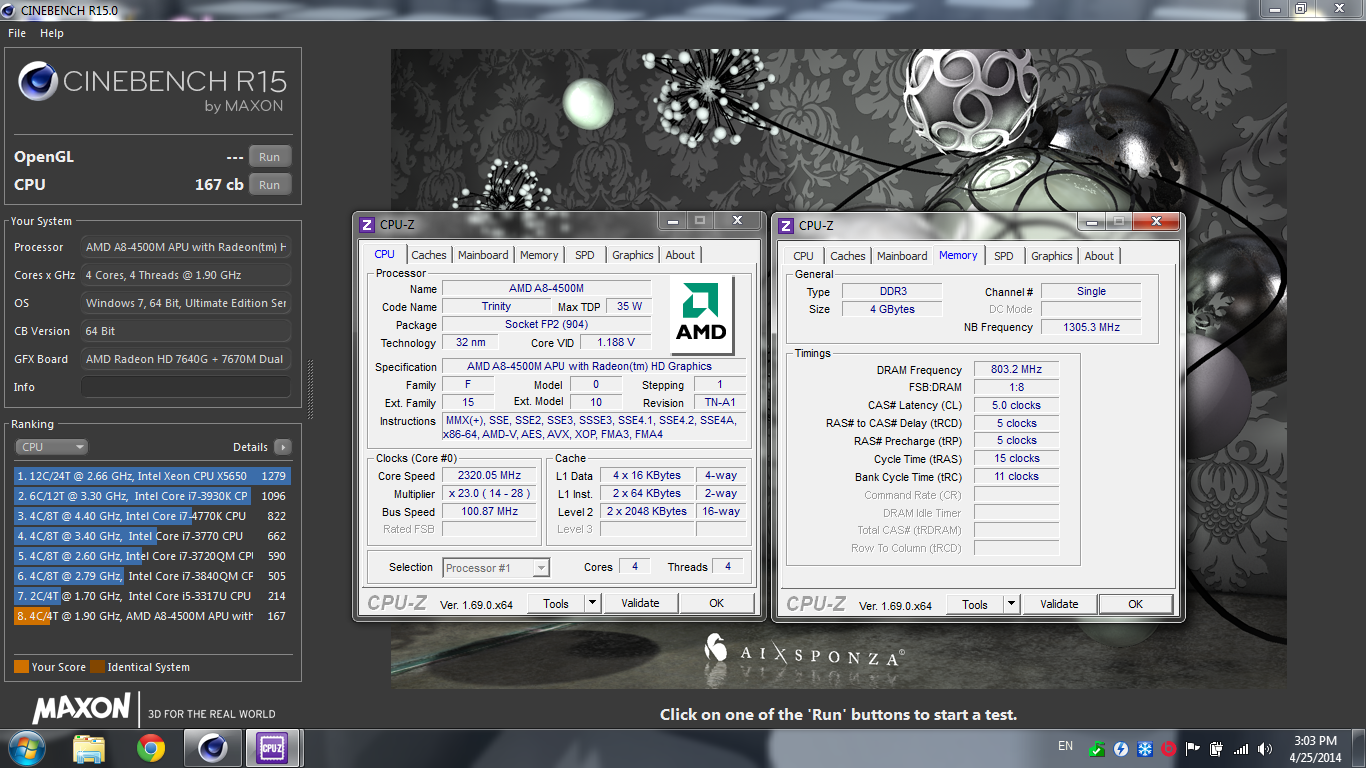Image resolution: width=1366 pixels, height=768 pixels.
Task: Switch to CPU-Z taskbar icon
Action: click(x=272, y=747)
